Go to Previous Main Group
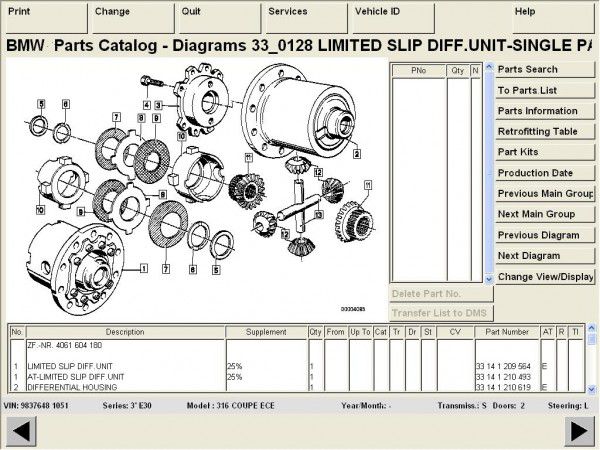The image size is (600, 450). (x=545, y=194)
